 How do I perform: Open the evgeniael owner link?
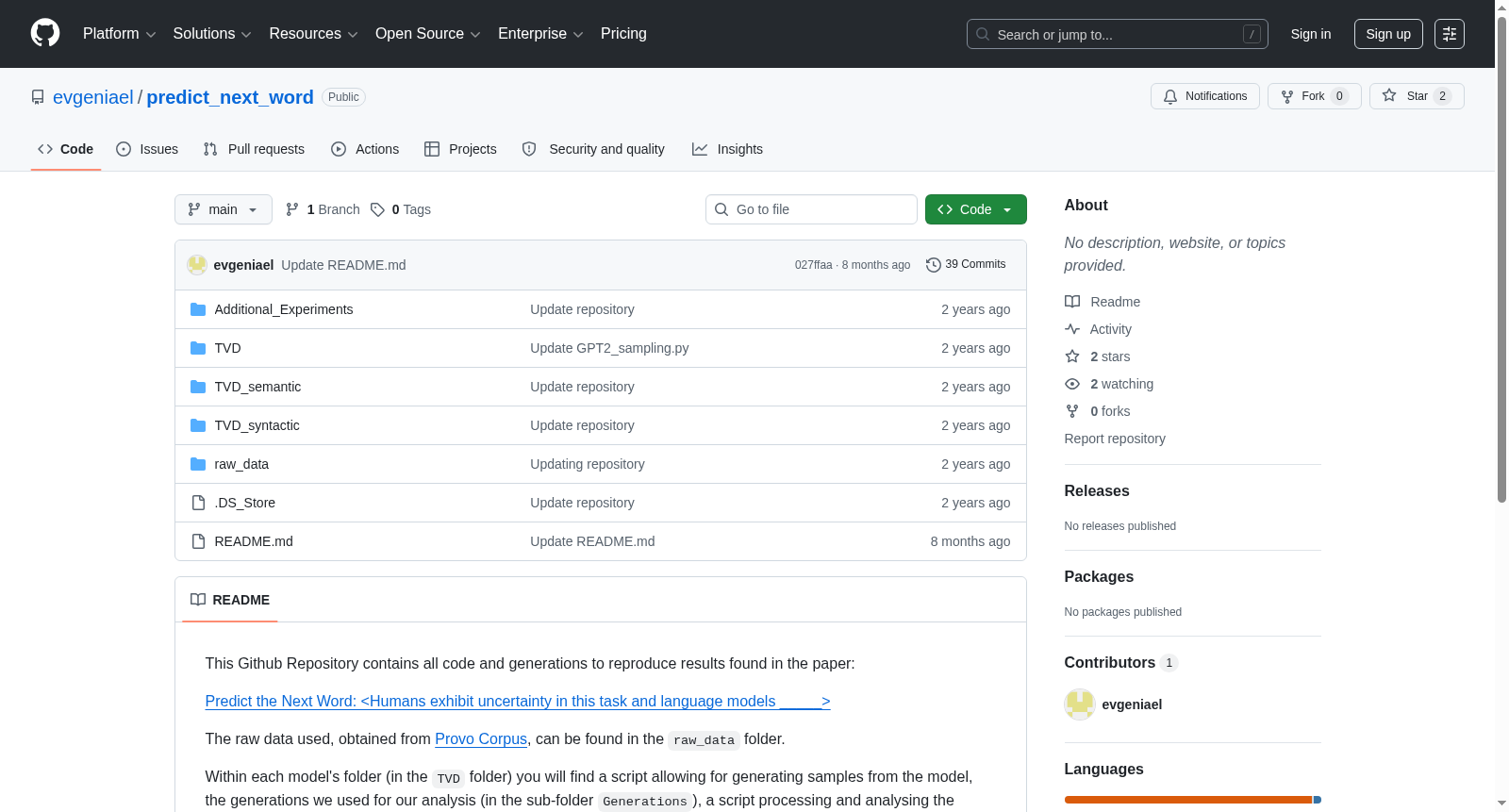pyautogui.click(x=93, y=97)
